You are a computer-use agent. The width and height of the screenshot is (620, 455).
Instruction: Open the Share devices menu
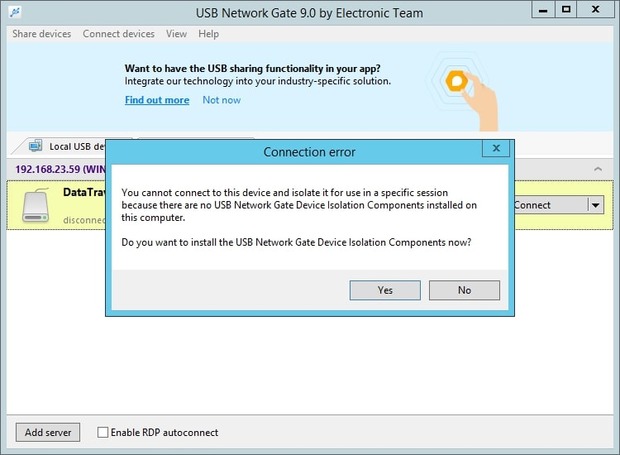click(42, 34)
